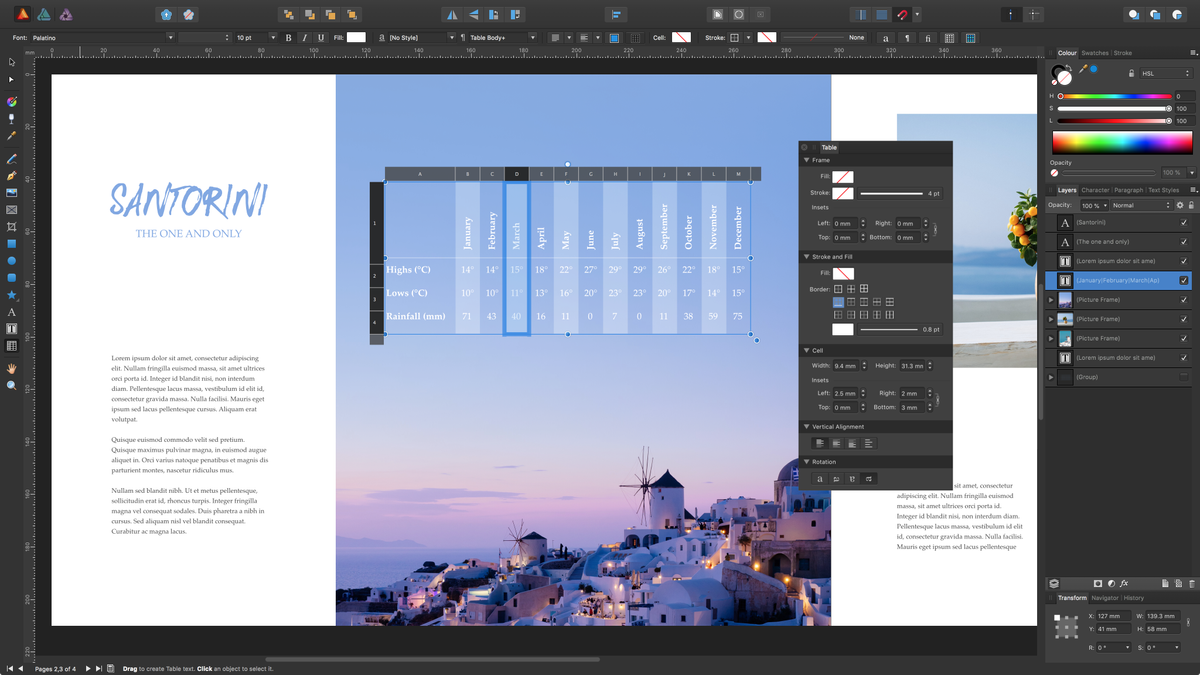Switch to the Navigator tab
This screenshot has height=675, width=1200.
tap(1104, 597)
